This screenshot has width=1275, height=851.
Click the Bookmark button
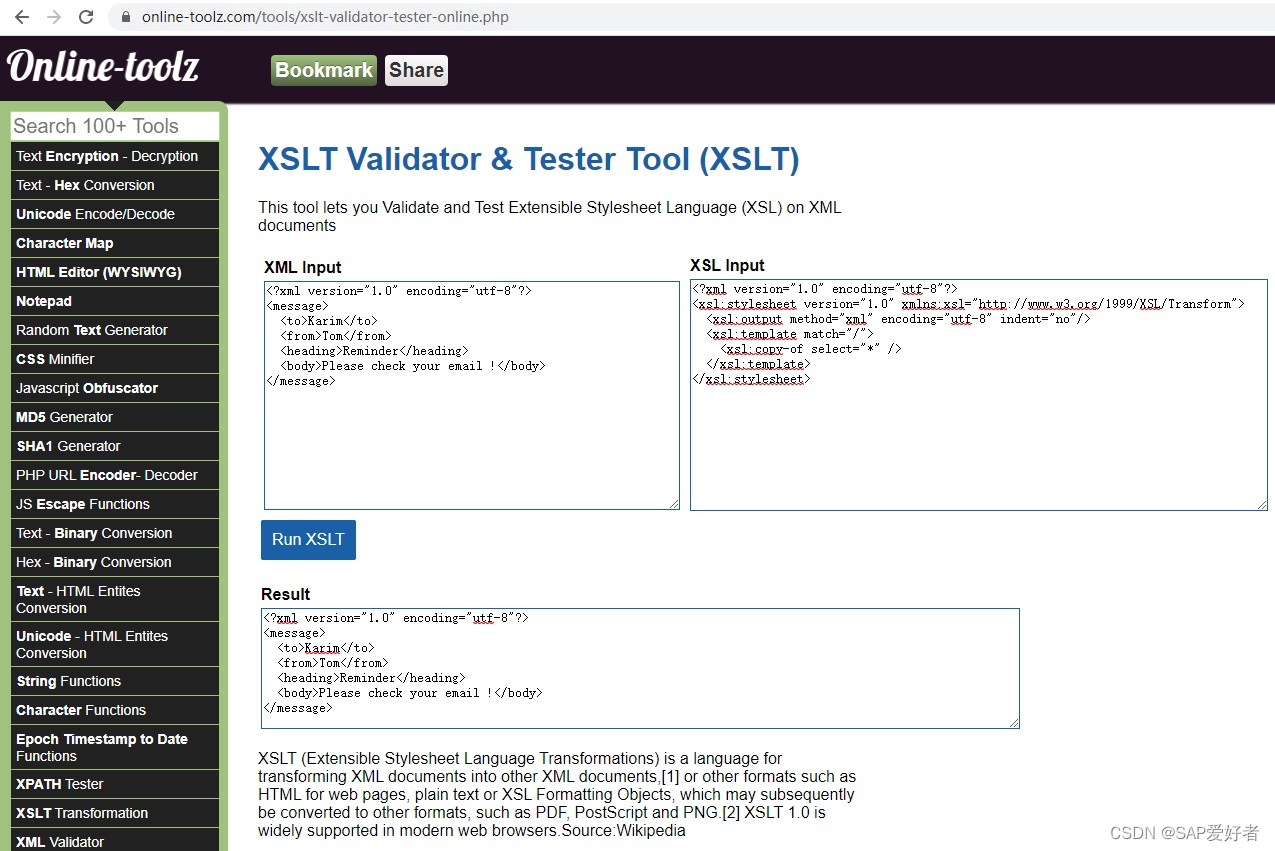coord(323,70)
